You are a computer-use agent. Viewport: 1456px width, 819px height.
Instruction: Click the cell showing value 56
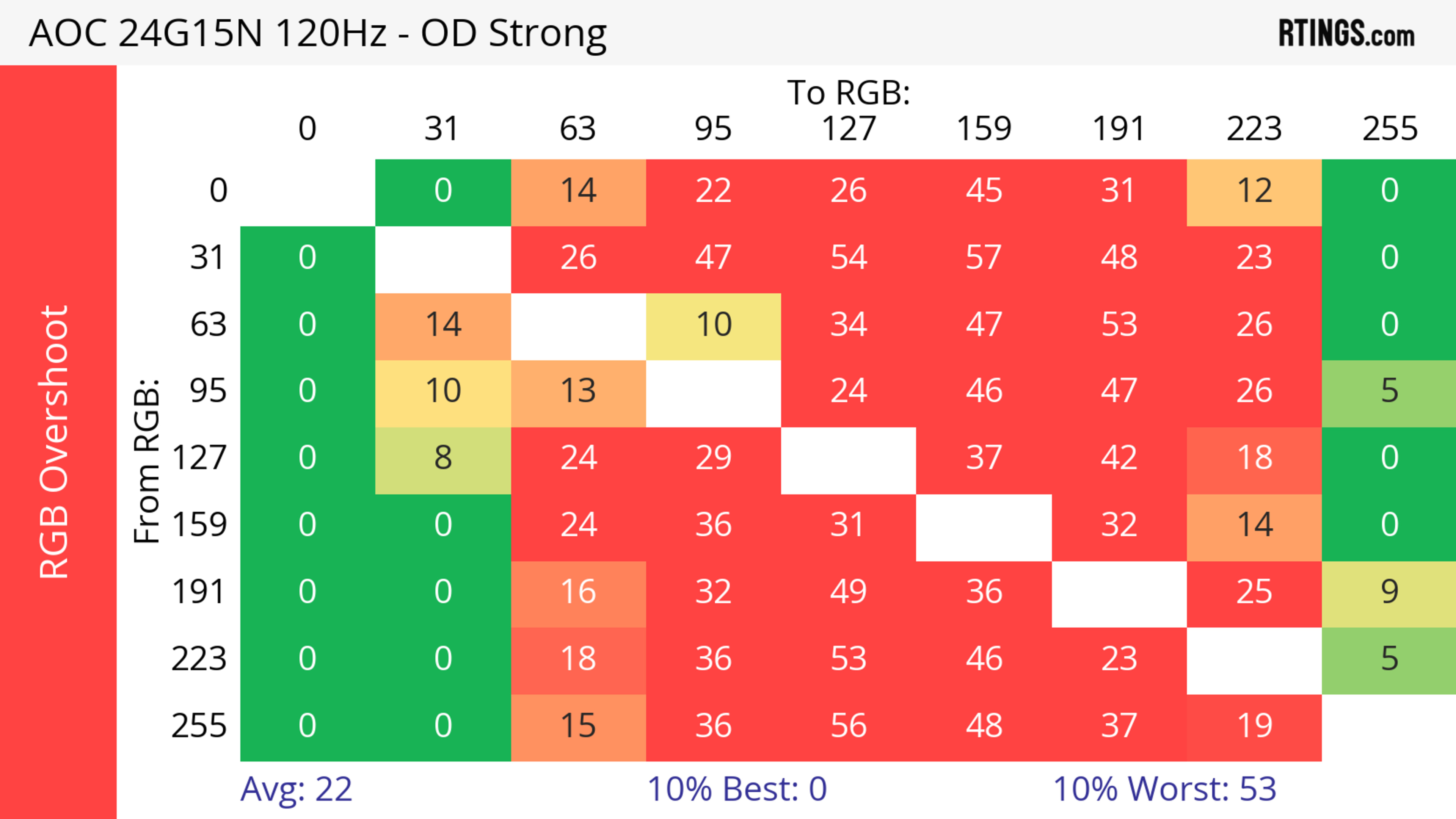(x=849, y=727)
